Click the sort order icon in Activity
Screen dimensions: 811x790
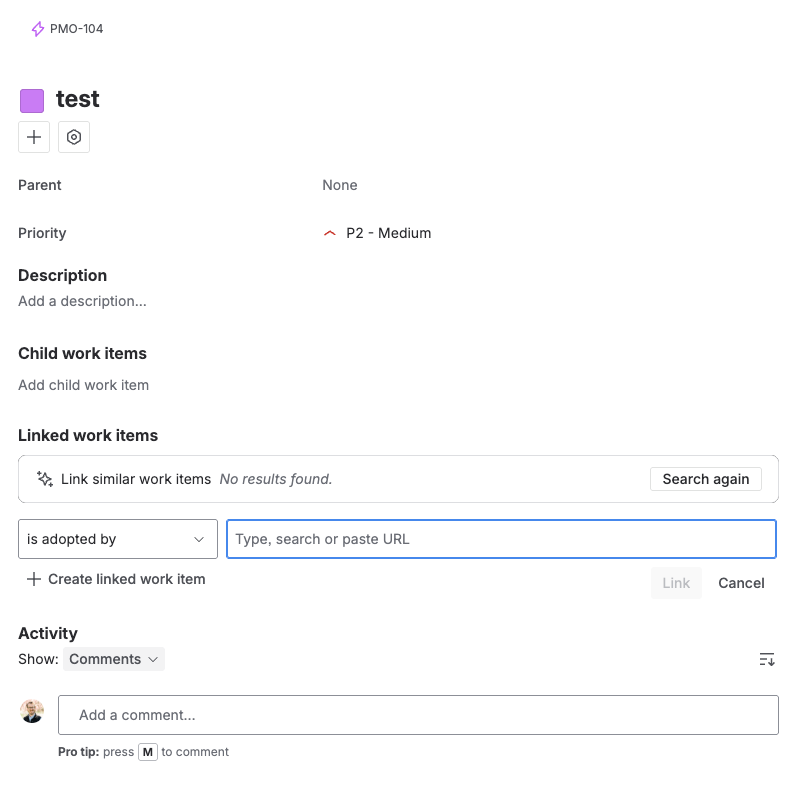pyautogui.click(x=767, y=659)
